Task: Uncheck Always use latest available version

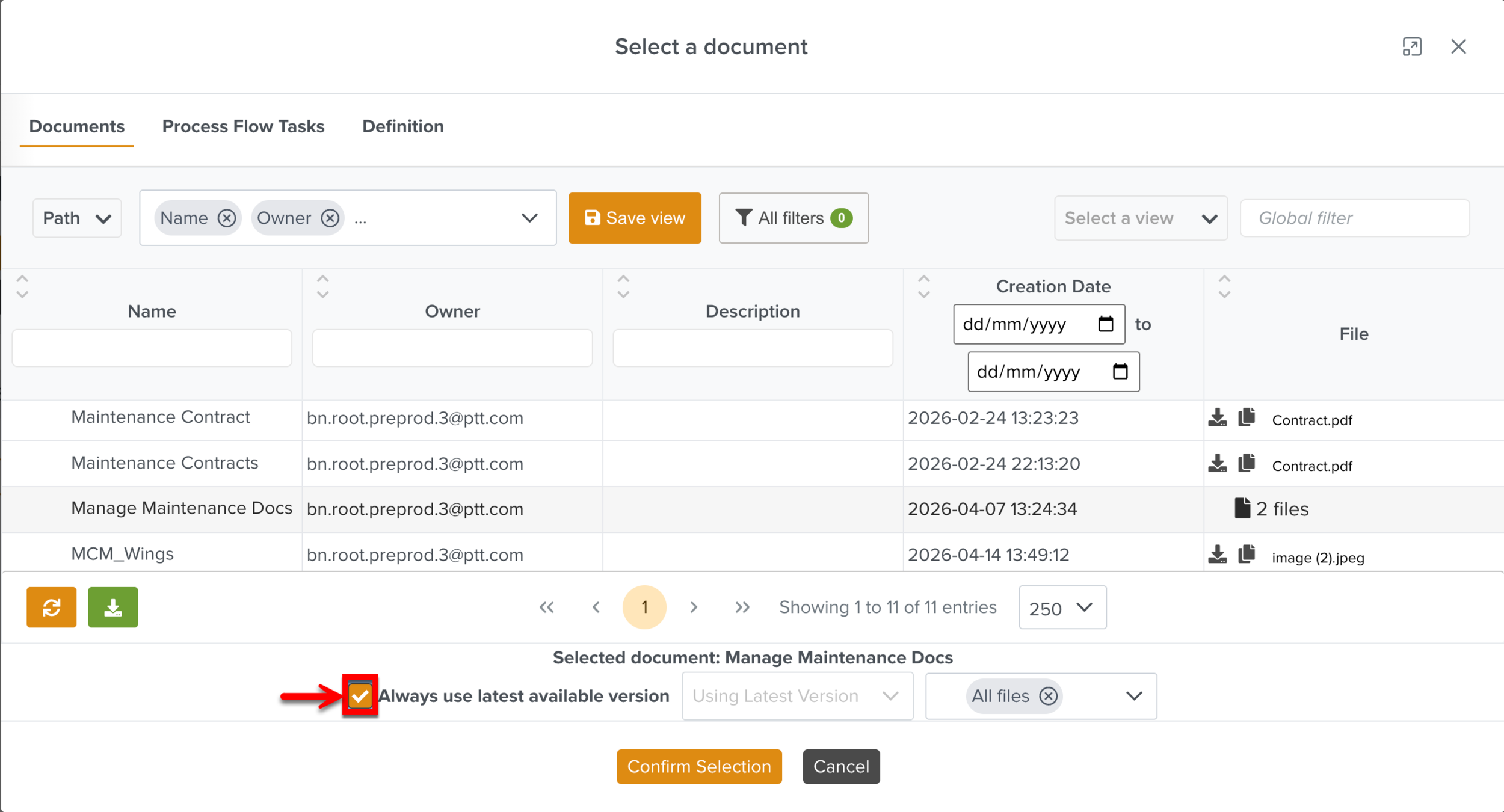Action: tap(360, 696)
